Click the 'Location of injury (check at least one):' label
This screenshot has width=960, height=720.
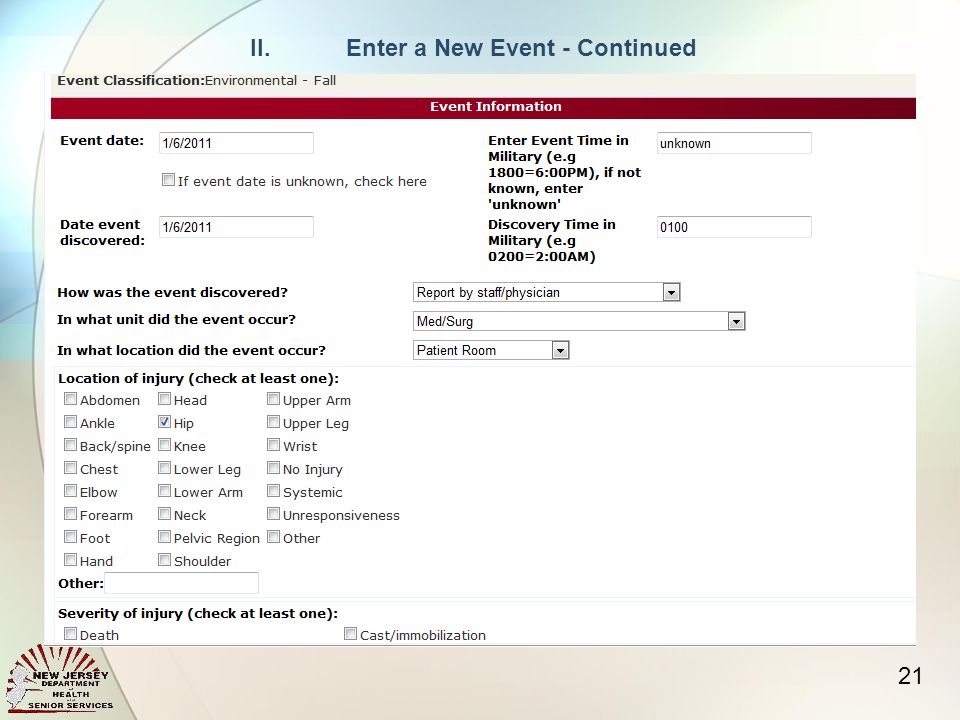(198, 378)
